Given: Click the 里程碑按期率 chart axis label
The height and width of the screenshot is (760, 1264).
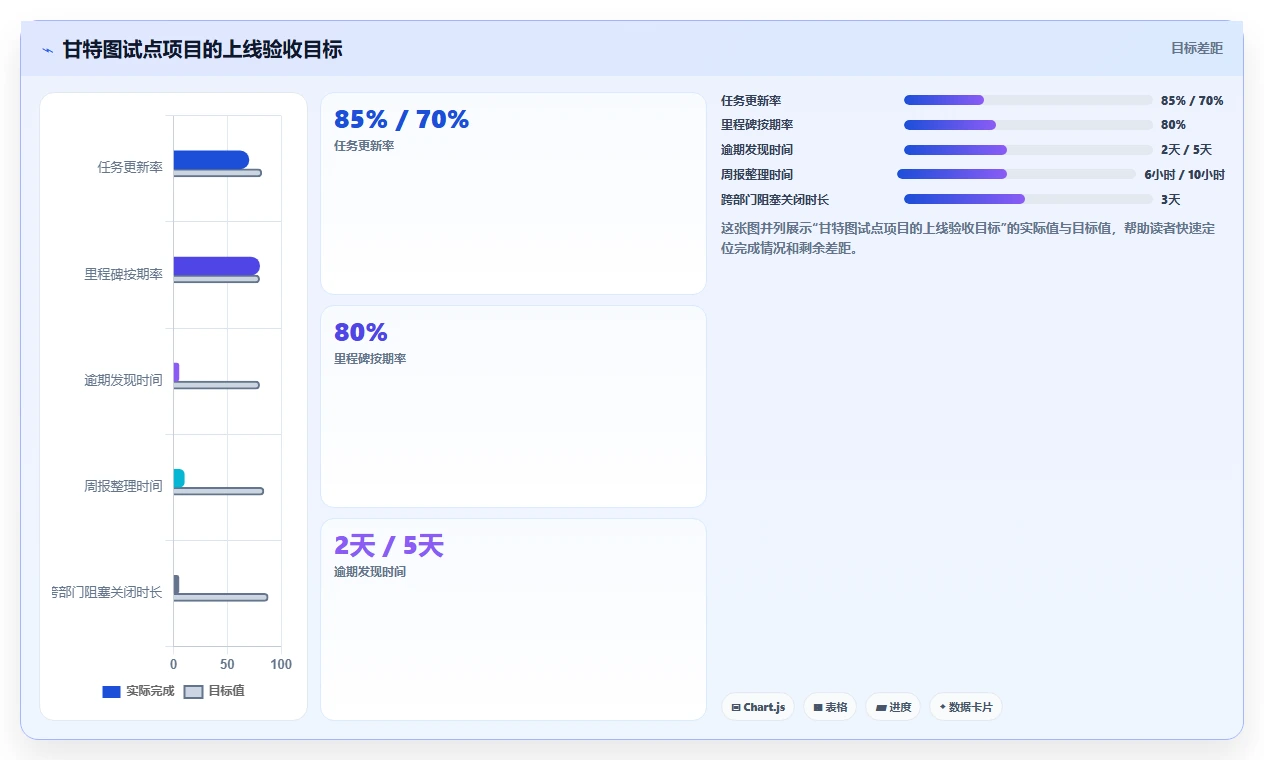Looking at the screenshot, I should (x=124, y=274).
